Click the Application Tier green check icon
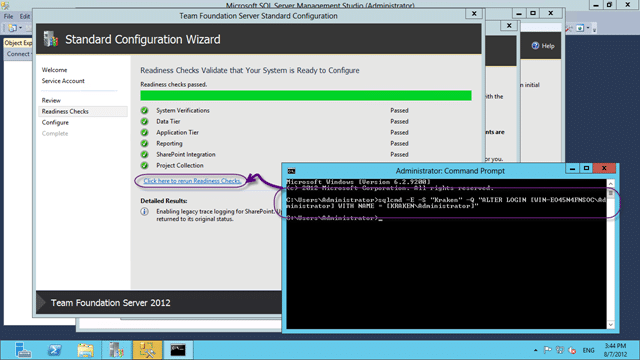The height and width of the screenshot is (360, 640). pyautogui.click(x=144, y=132)
